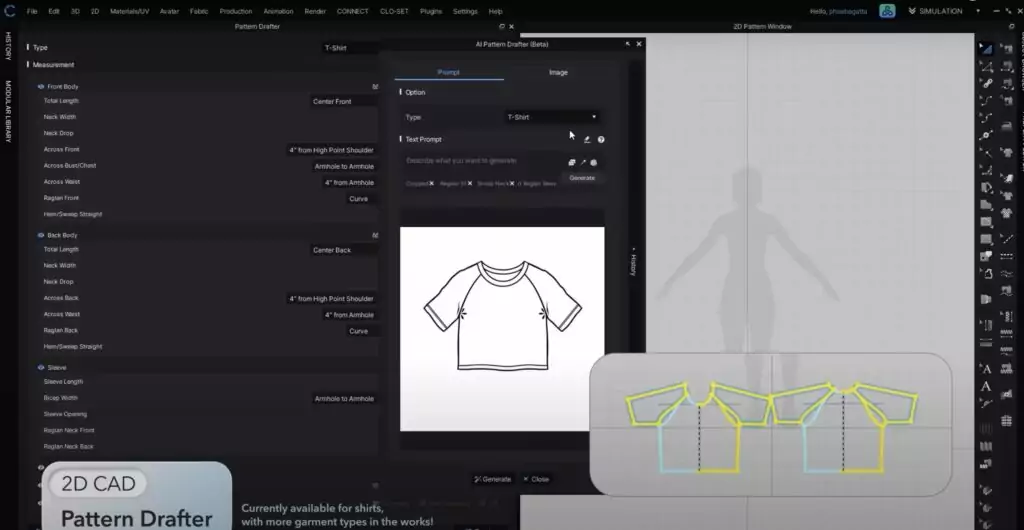The width and height of the screenshot is (1024, 530).
Task: Select the iron-shaped tool in the toolbar
Action: pyautogui.click(x=1007, y=124)
